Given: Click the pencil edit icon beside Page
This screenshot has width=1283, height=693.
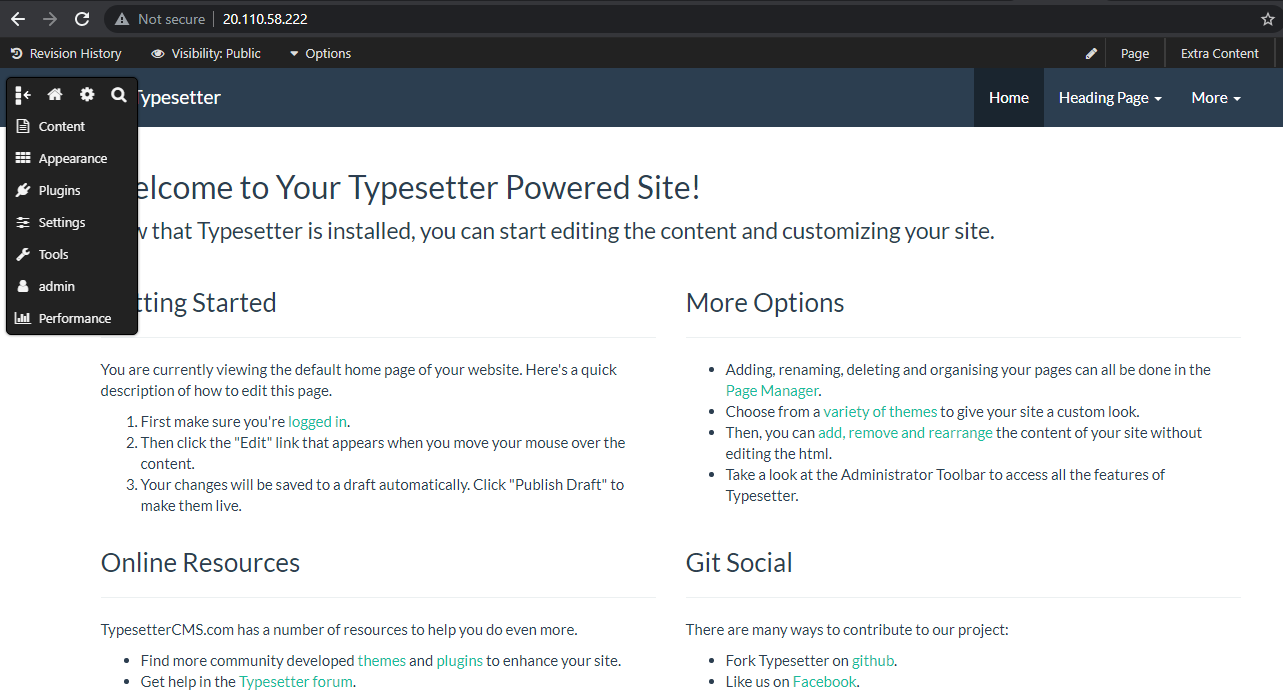Looking at the screenshot, I should (x=1092, y=54).
